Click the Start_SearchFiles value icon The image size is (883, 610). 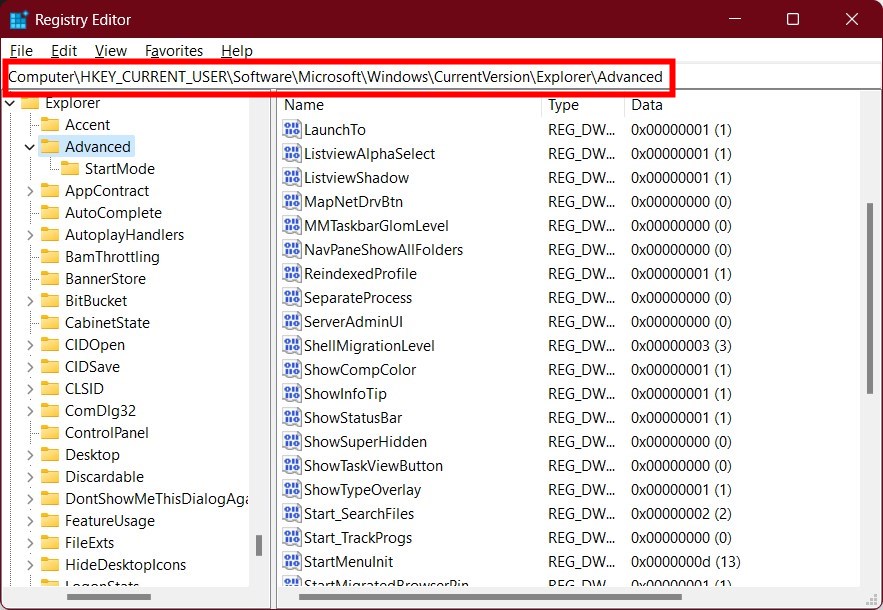point(292,513)
